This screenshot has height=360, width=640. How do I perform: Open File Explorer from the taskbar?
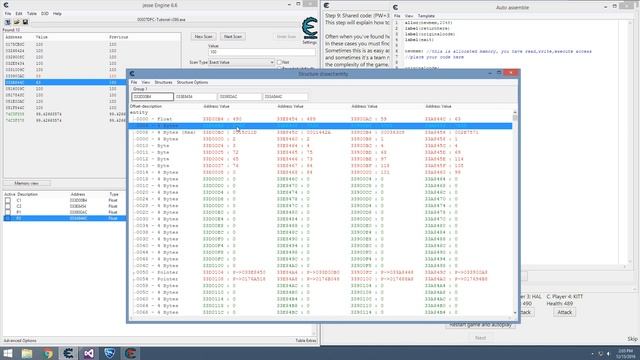tap(27, 353)
